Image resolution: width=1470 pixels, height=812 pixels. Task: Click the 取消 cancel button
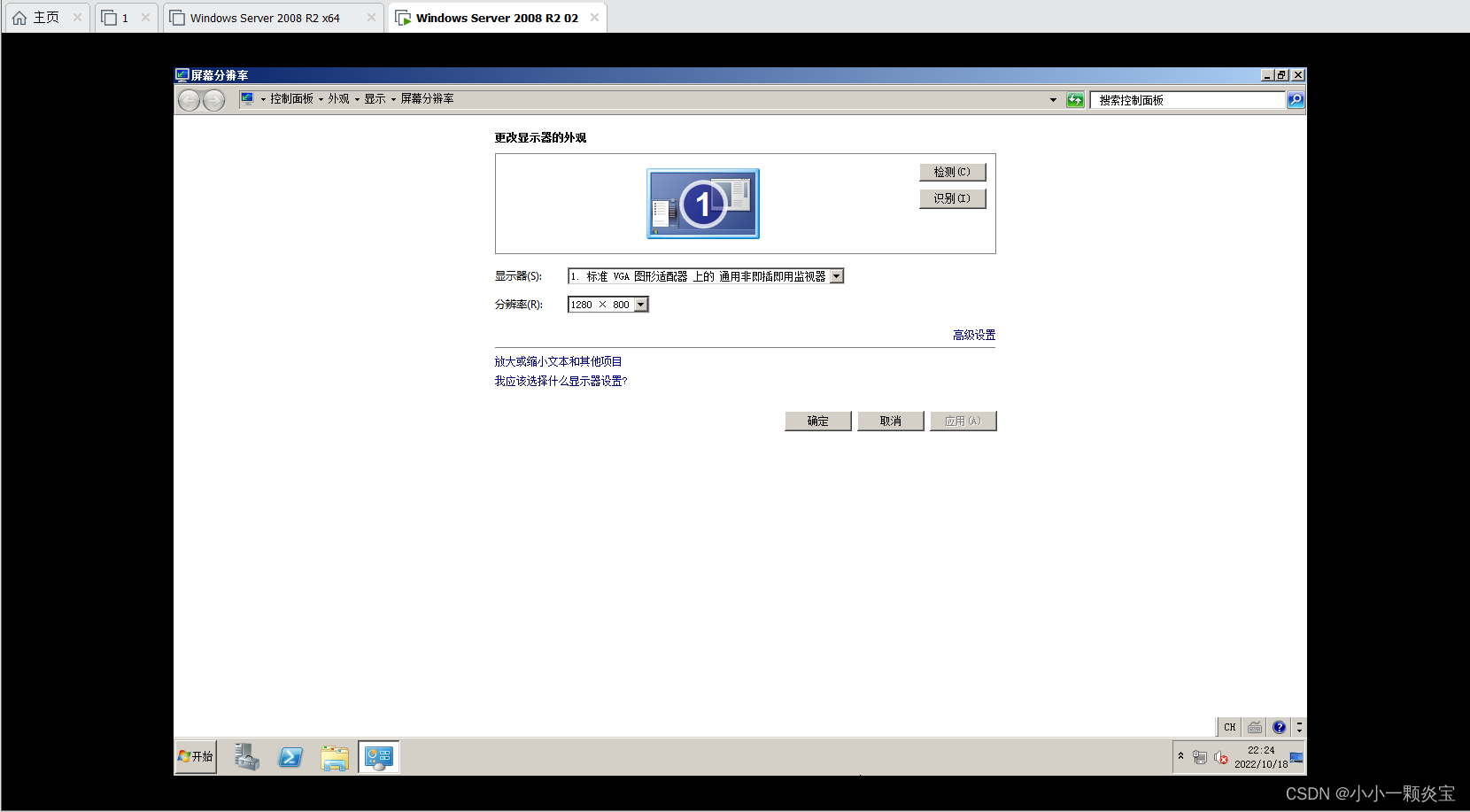coord(890,421)
